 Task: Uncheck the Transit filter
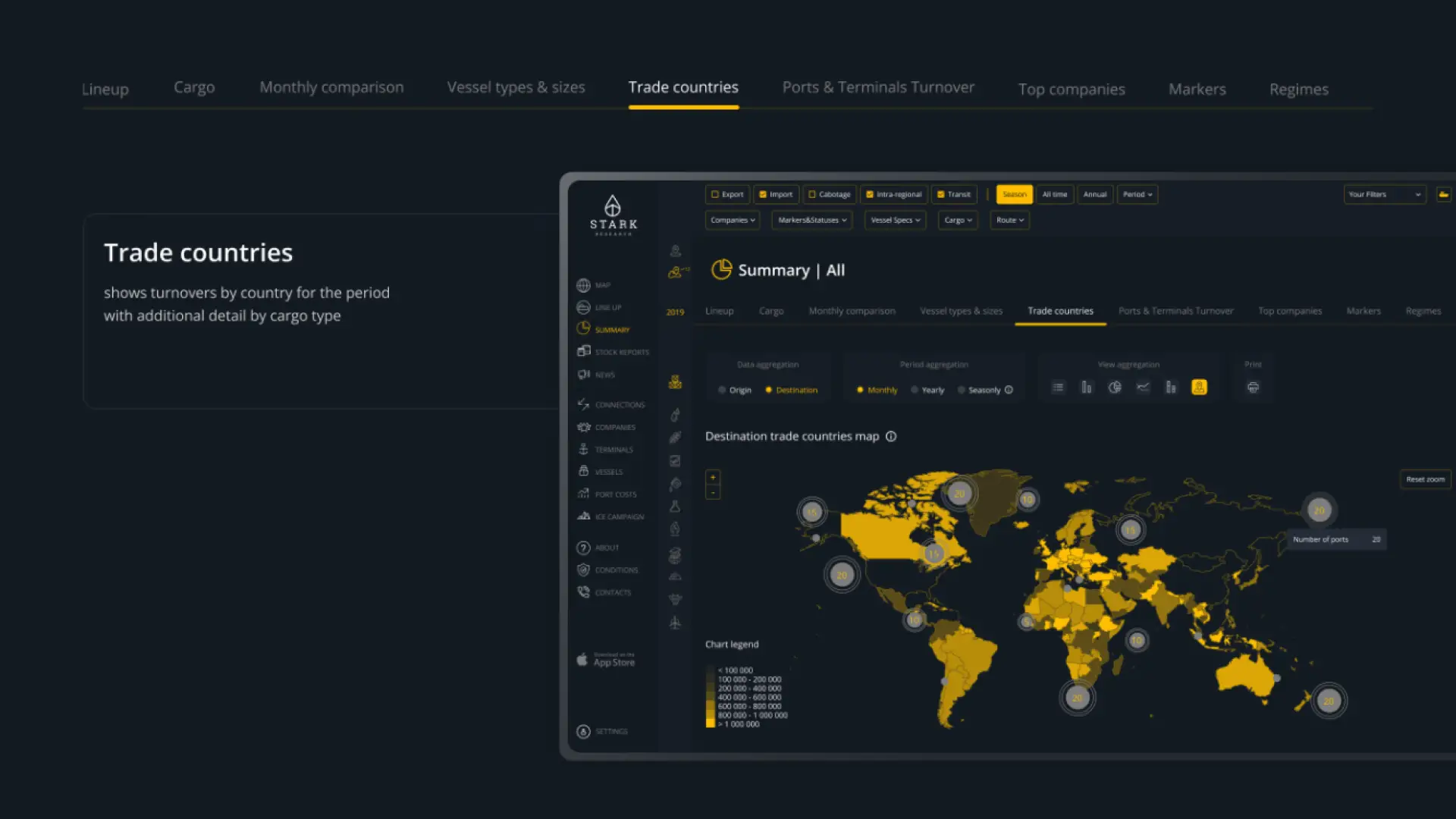pyautogui.click(x=941, y=194)
